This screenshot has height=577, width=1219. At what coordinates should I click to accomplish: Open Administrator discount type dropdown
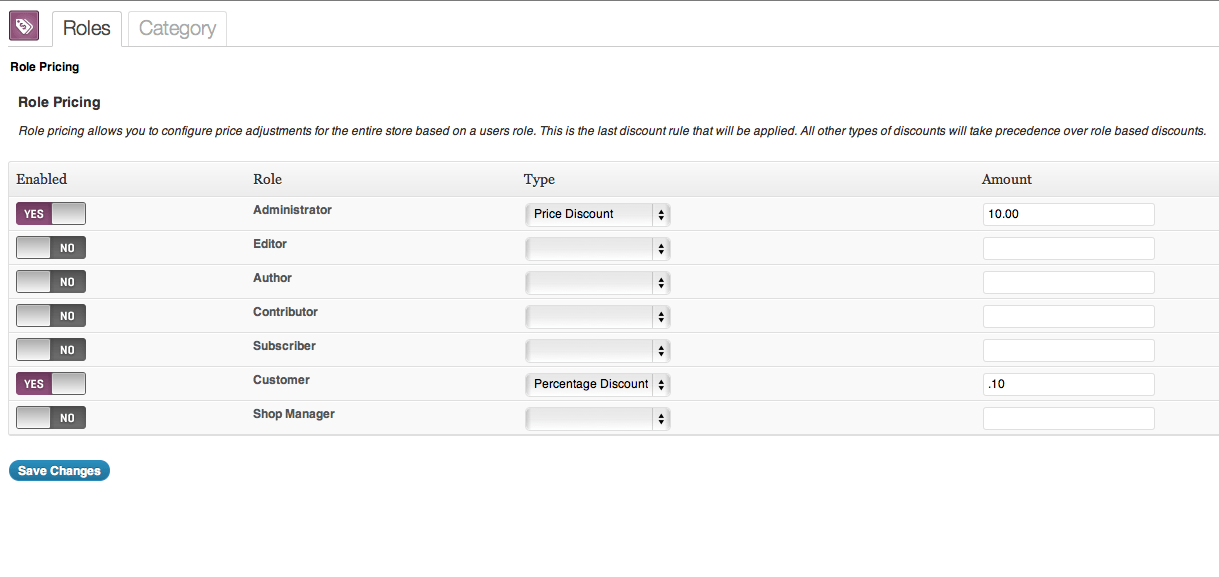pos(597,214)
